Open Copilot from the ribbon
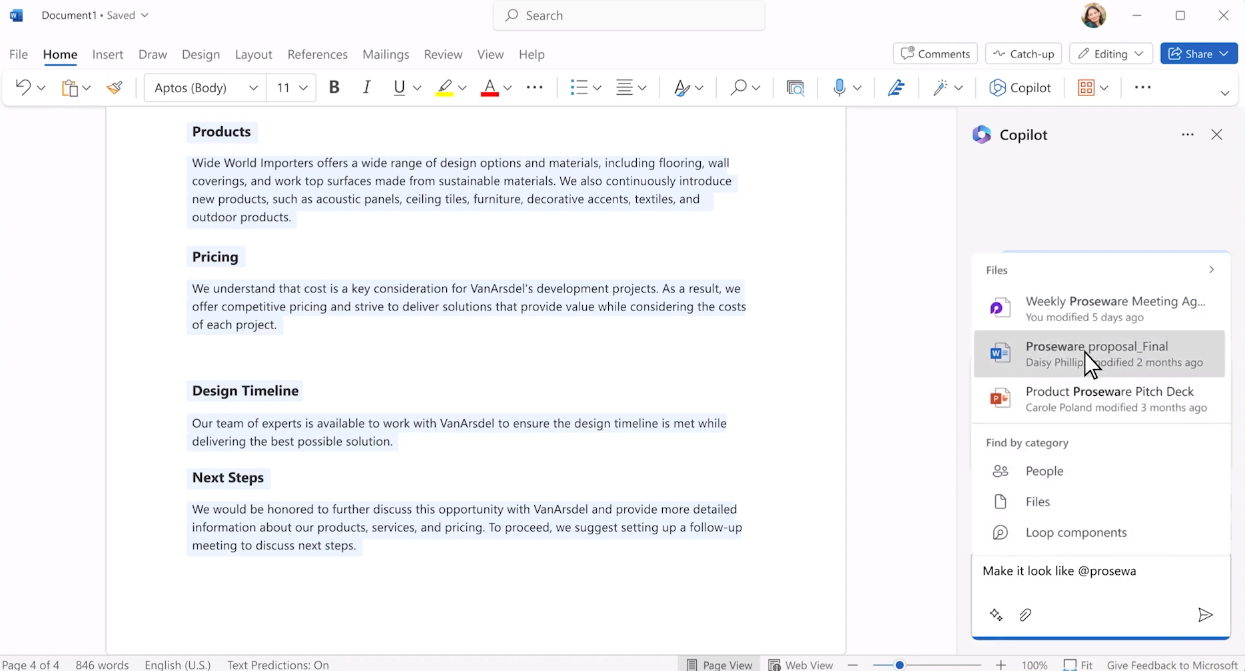This screenshot has height=671, width=1245. click(1020, 88)
